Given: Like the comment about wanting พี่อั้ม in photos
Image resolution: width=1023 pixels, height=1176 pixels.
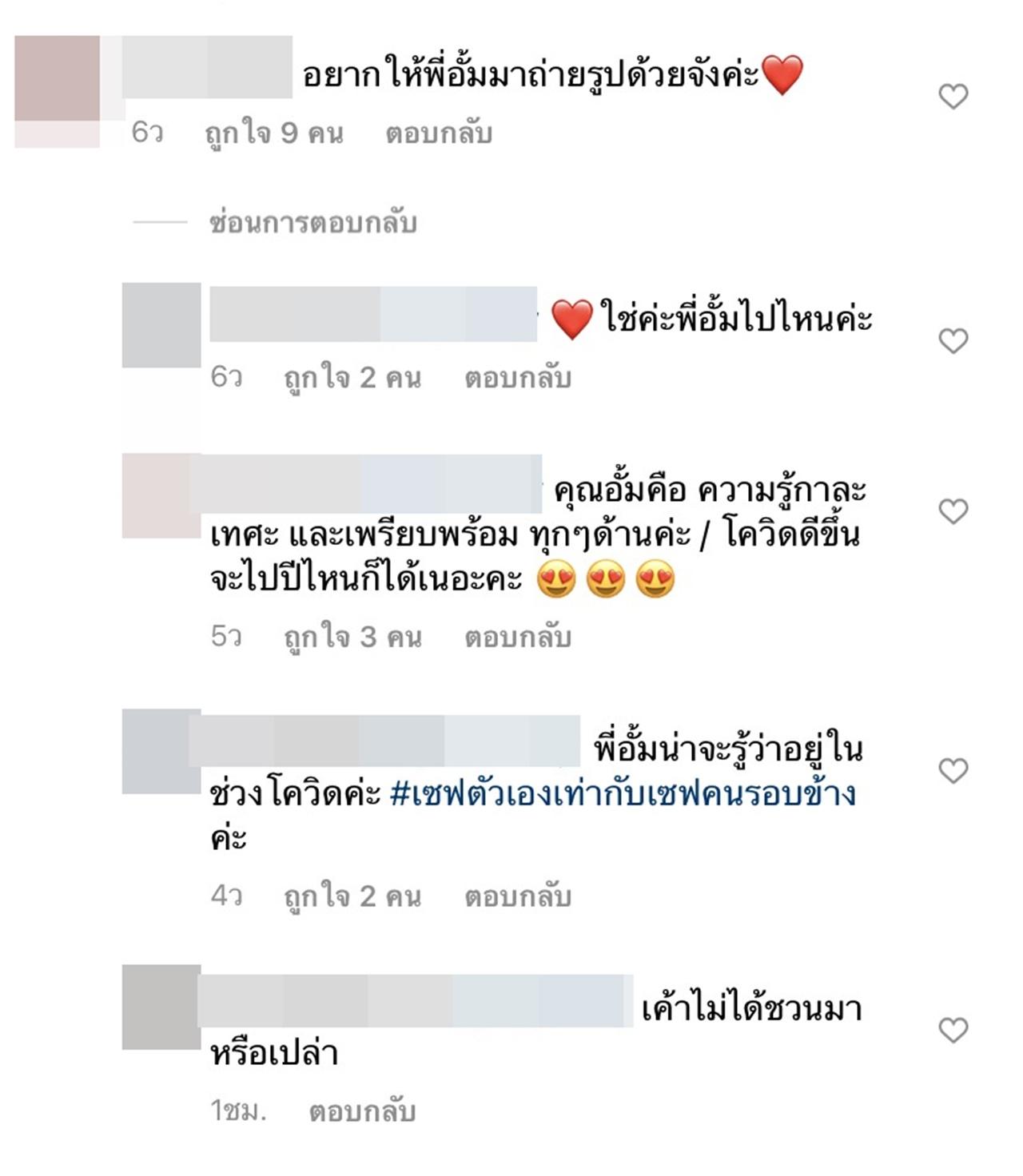Looking at the screenshot, I should click(953, 97).
